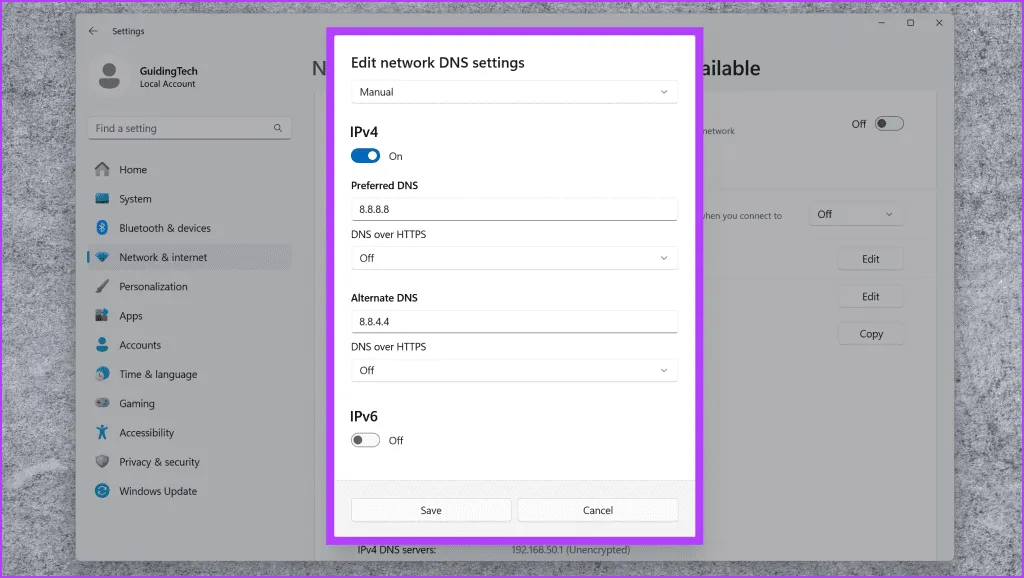Open Personalization via its paintbrush icon
Screen dimensions: 1024x578
point(102,287)
